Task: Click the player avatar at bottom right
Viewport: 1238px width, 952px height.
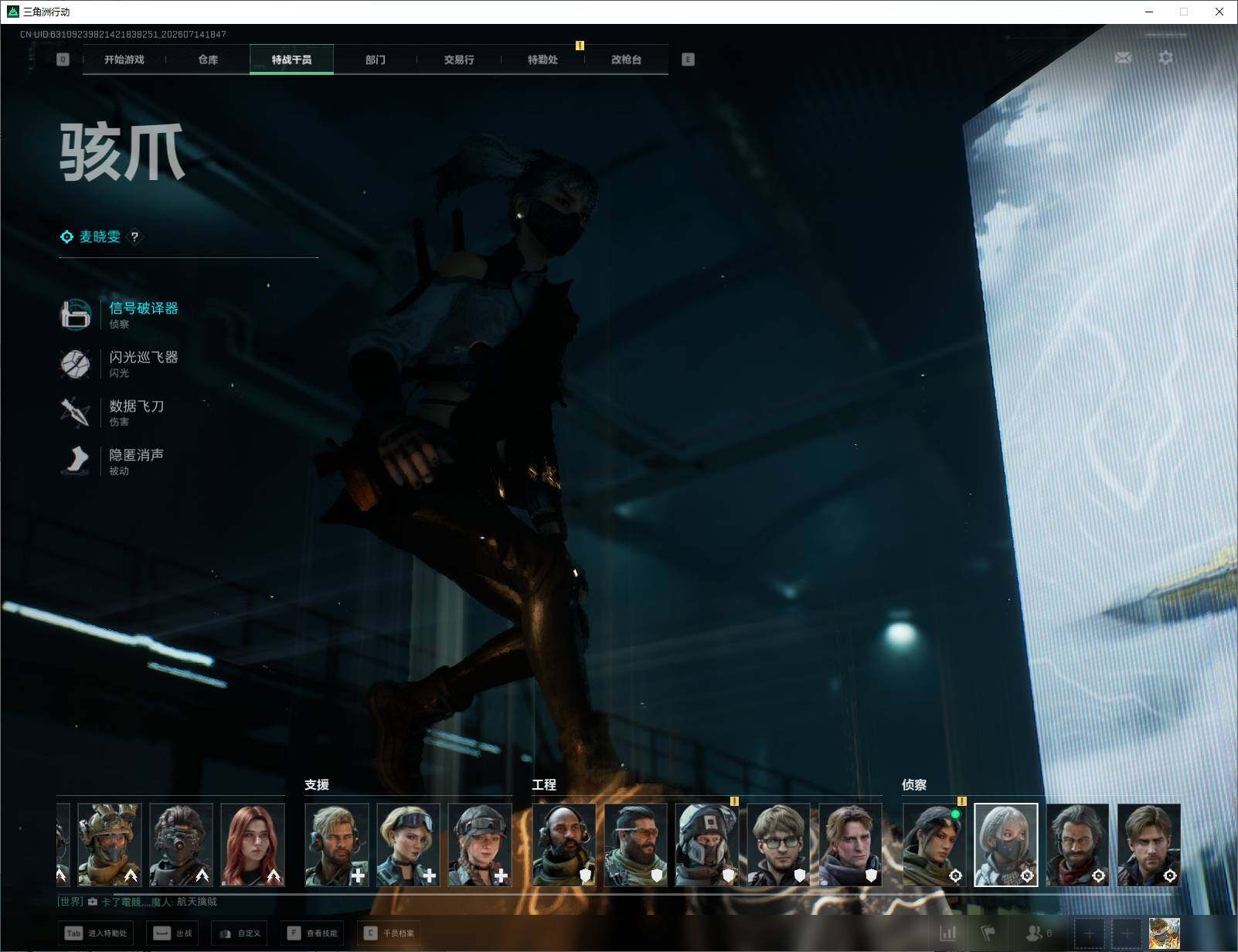Action: (1164, 933)
